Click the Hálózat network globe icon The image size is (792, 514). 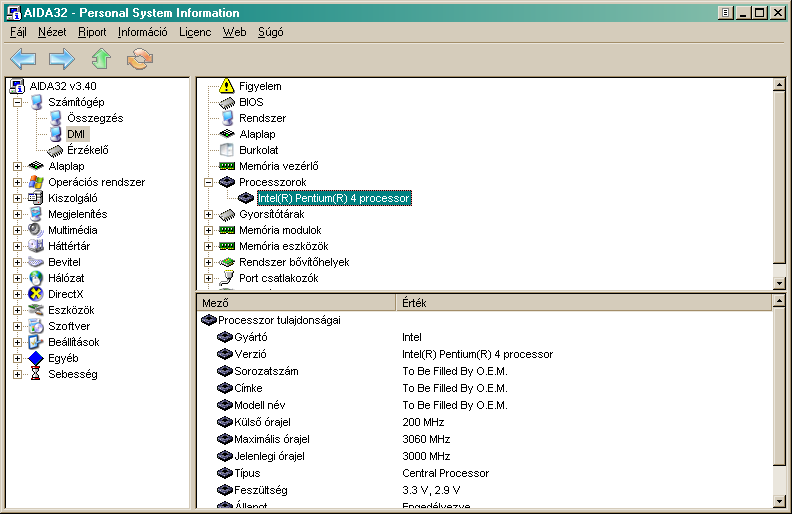tap(36, 278)
